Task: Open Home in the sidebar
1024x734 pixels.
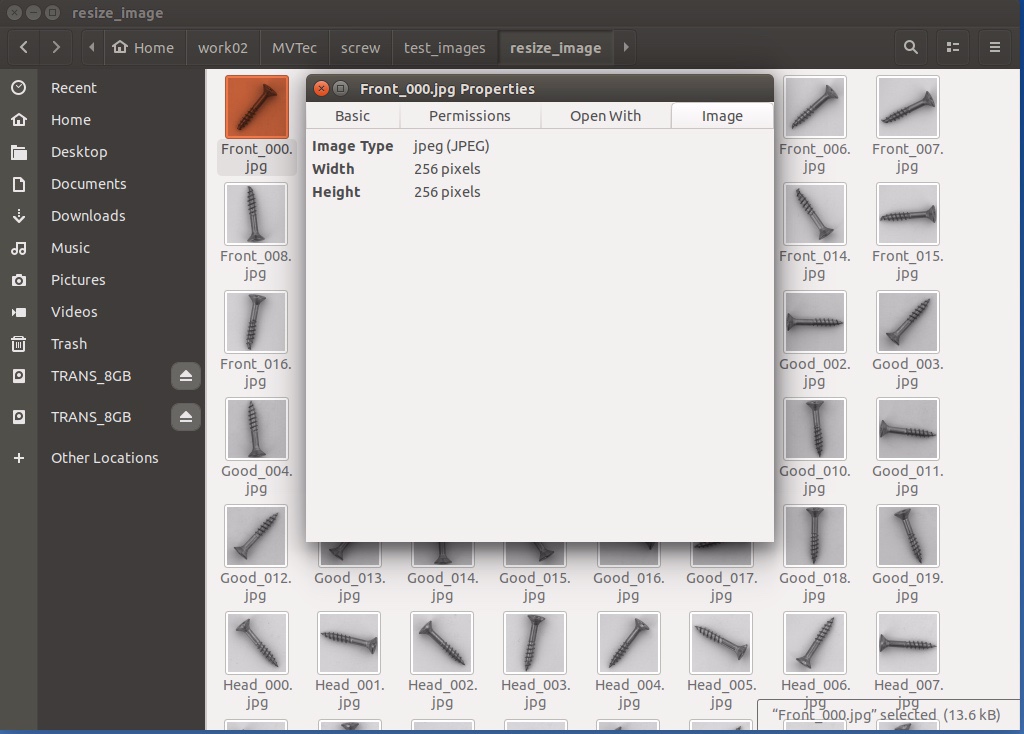Action: (103, 120)
